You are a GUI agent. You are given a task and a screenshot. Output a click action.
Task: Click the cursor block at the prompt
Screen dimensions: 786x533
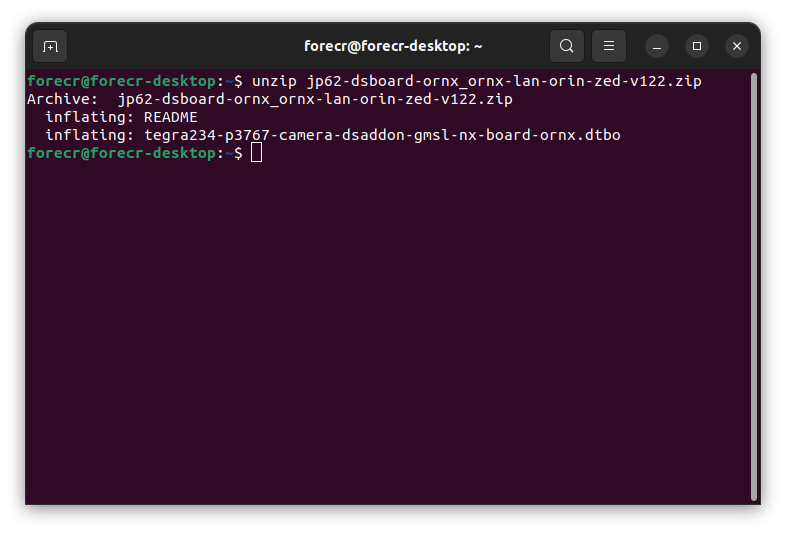257,153
